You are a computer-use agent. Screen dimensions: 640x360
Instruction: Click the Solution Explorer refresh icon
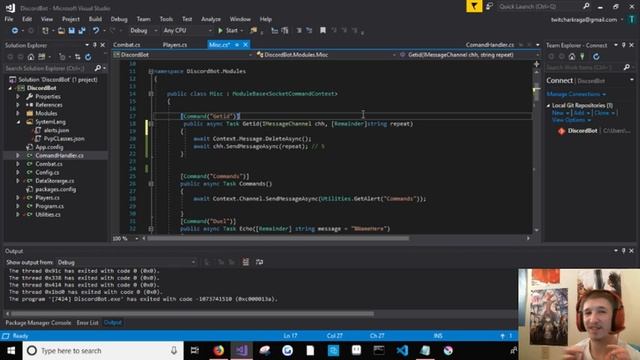(88, 57)
